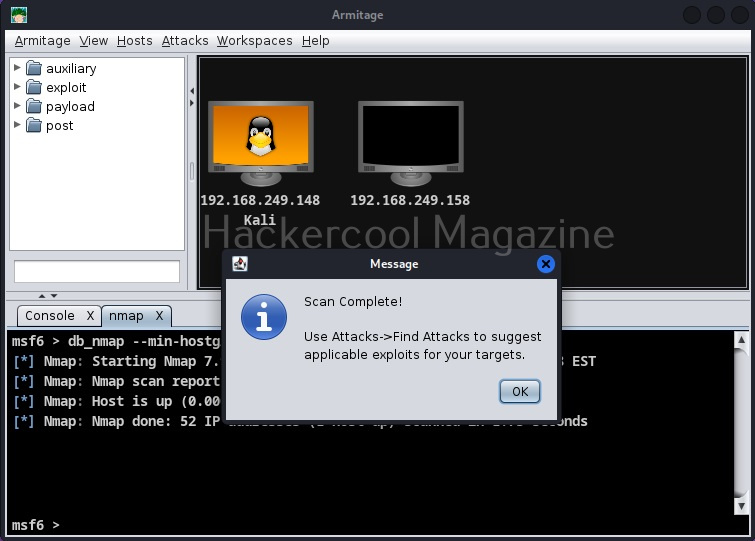
Task: Expand module panel with right splitter arrow
Action: coord(192,103)
